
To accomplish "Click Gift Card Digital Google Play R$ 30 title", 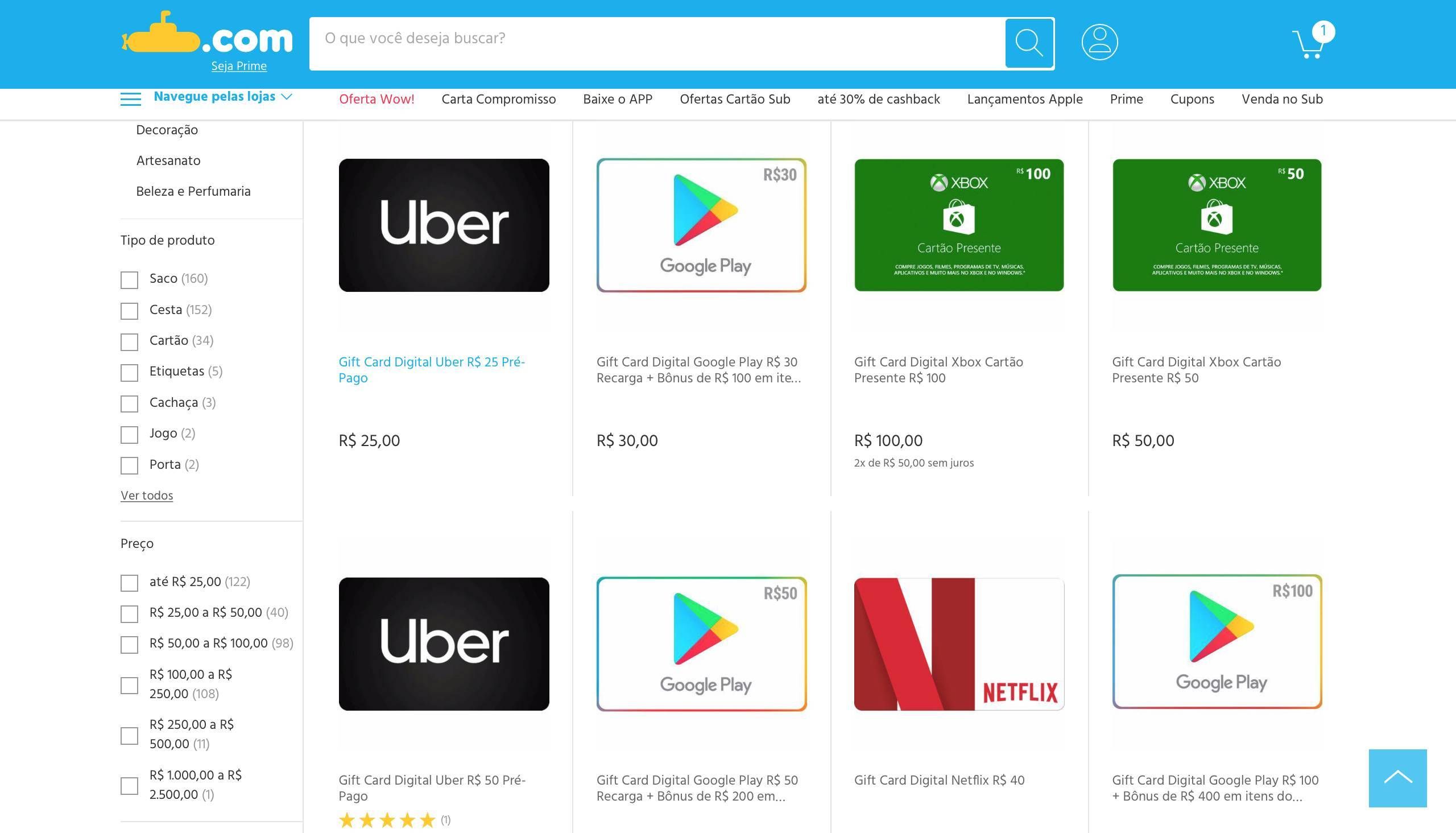I will tap(698, 370).
